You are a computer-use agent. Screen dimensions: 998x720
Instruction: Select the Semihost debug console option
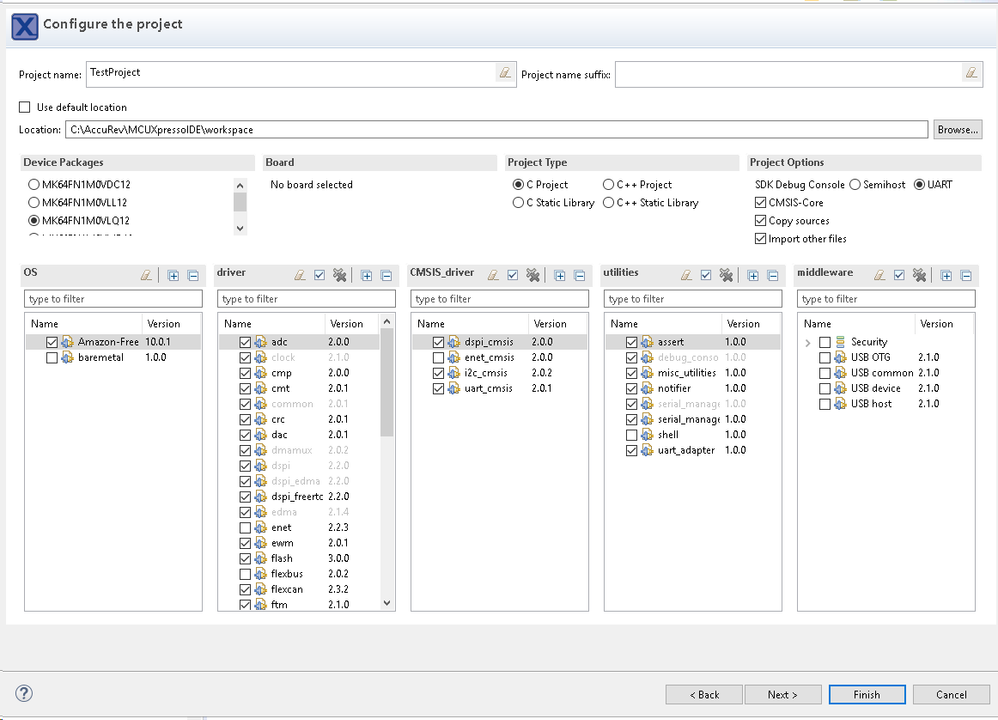tap(855, 185)
